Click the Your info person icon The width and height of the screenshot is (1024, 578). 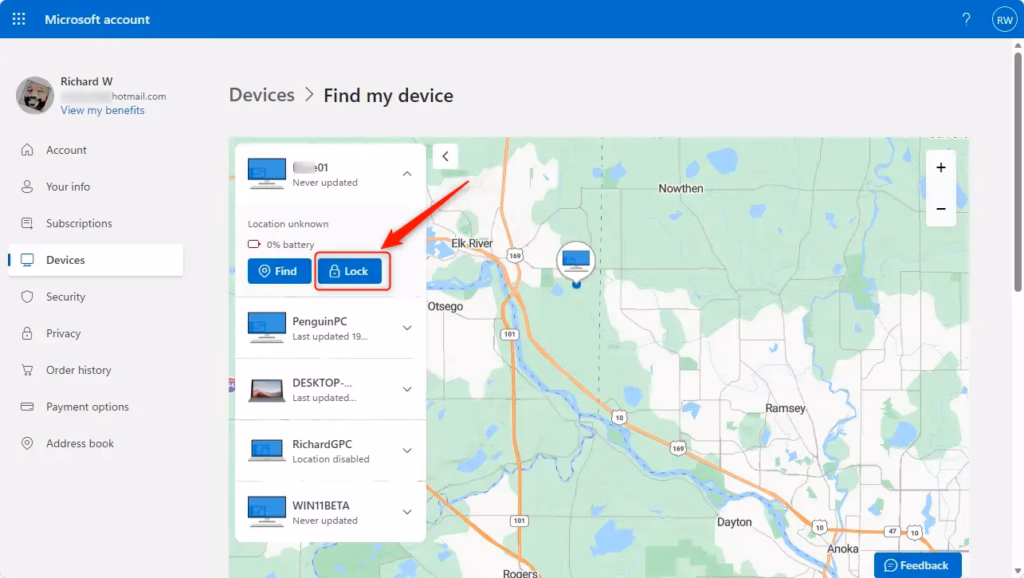27,187
